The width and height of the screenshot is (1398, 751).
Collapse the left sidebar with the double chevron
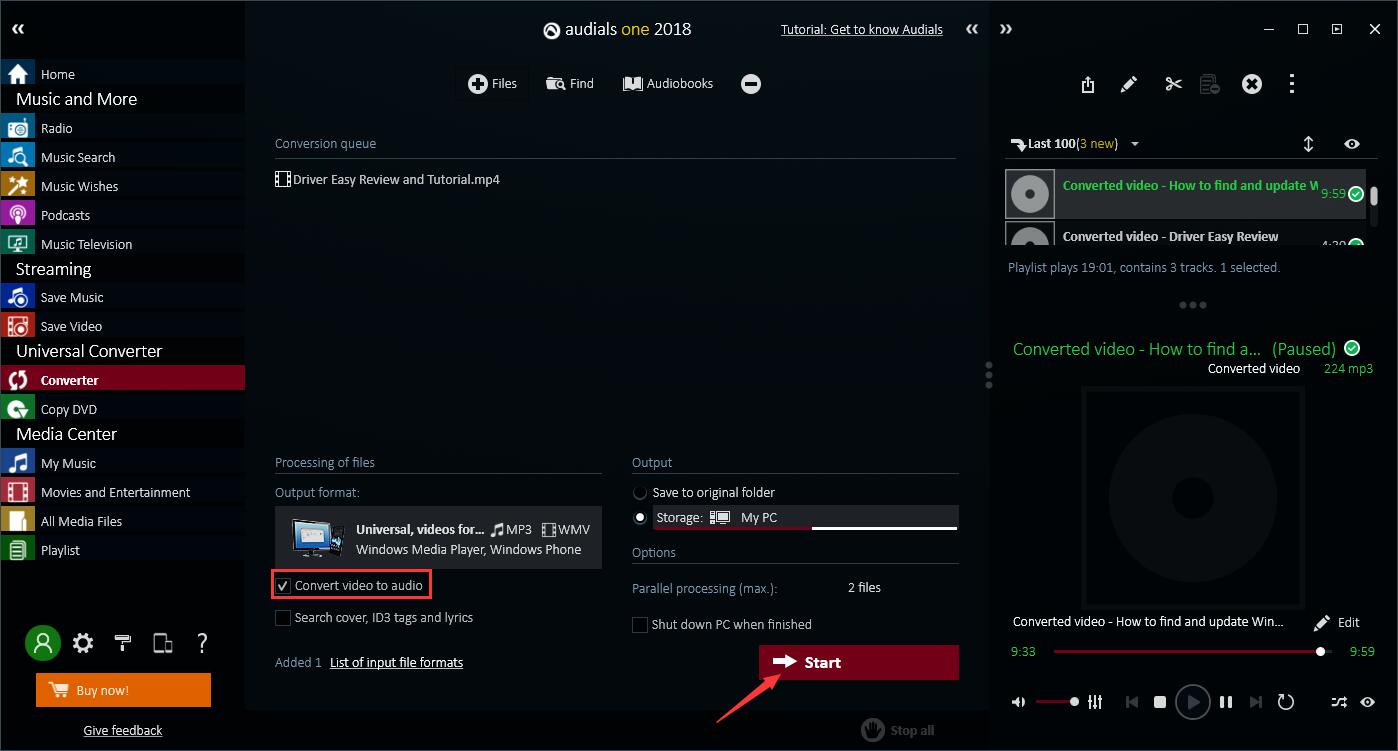pyautogui.click(x=17, y=29)
